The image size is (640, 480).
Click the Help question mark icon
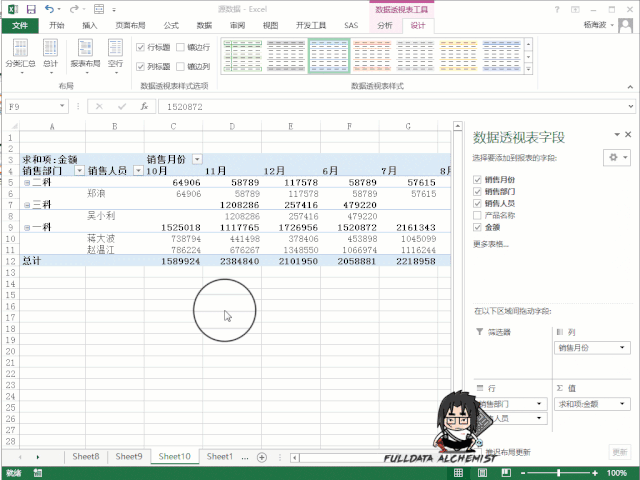point(557,9)
